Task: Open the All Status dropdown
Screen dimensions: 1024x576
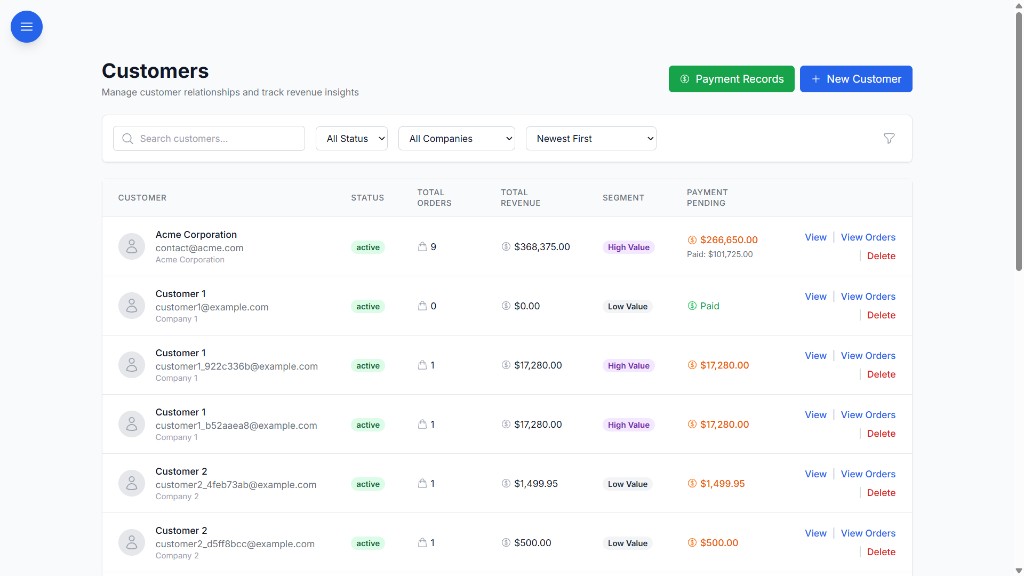Action: click(x=352, y=138)
